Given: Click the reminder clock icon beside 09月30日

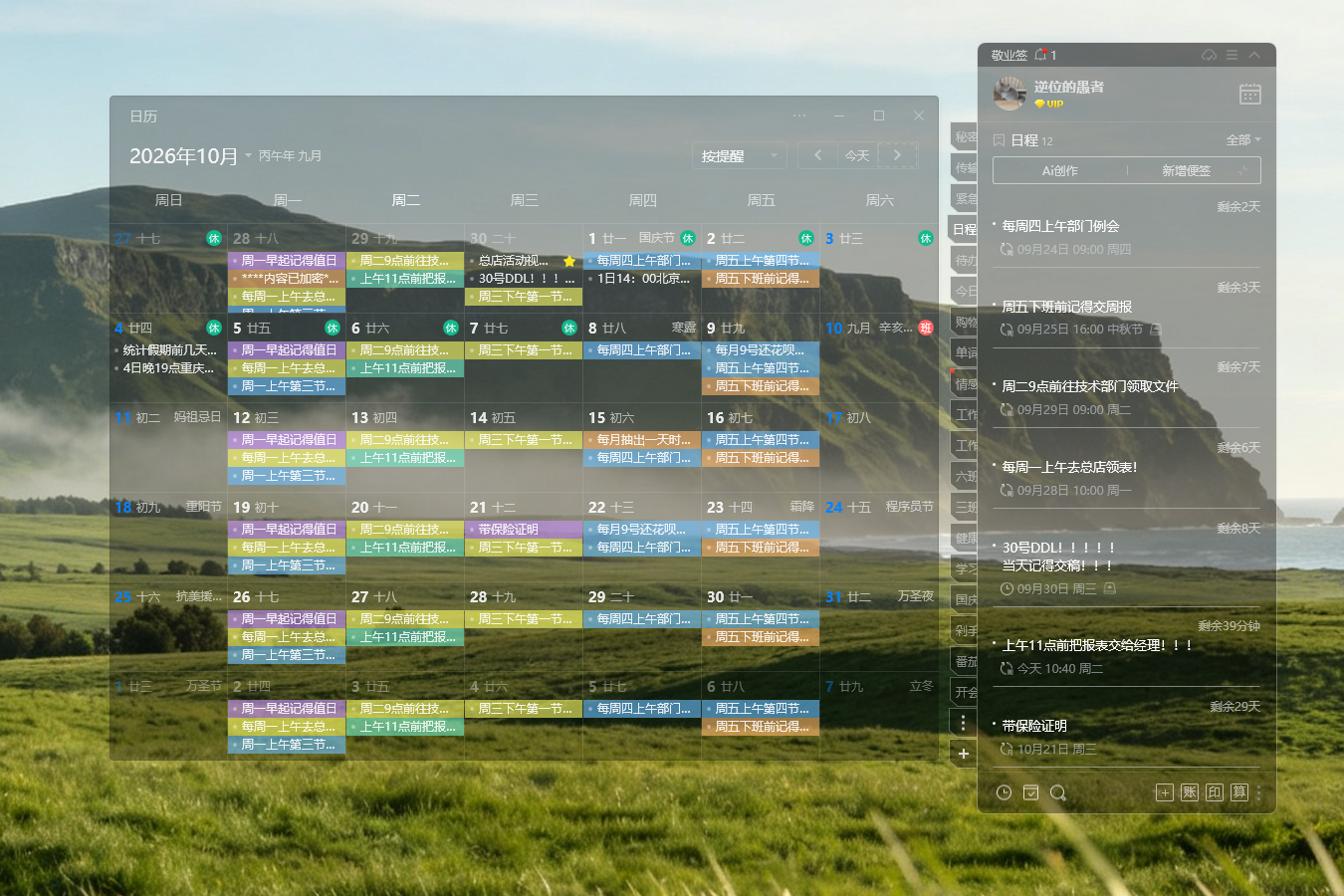Looking at the screenshot, I should (1007, 589).
